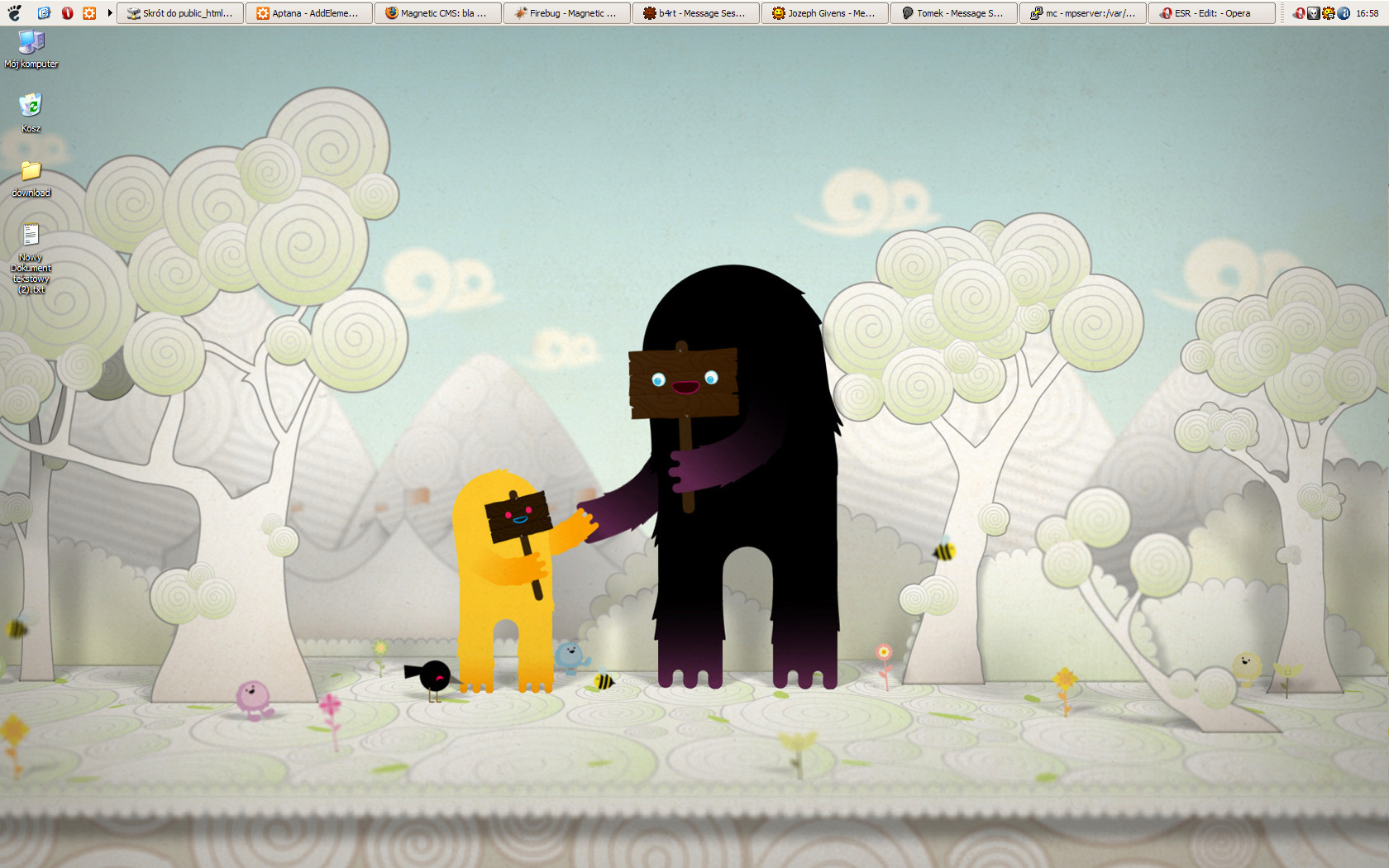
Task: Expand the quick launch overflow arrow
Action: pyautogui.click(x=110, y=12)
